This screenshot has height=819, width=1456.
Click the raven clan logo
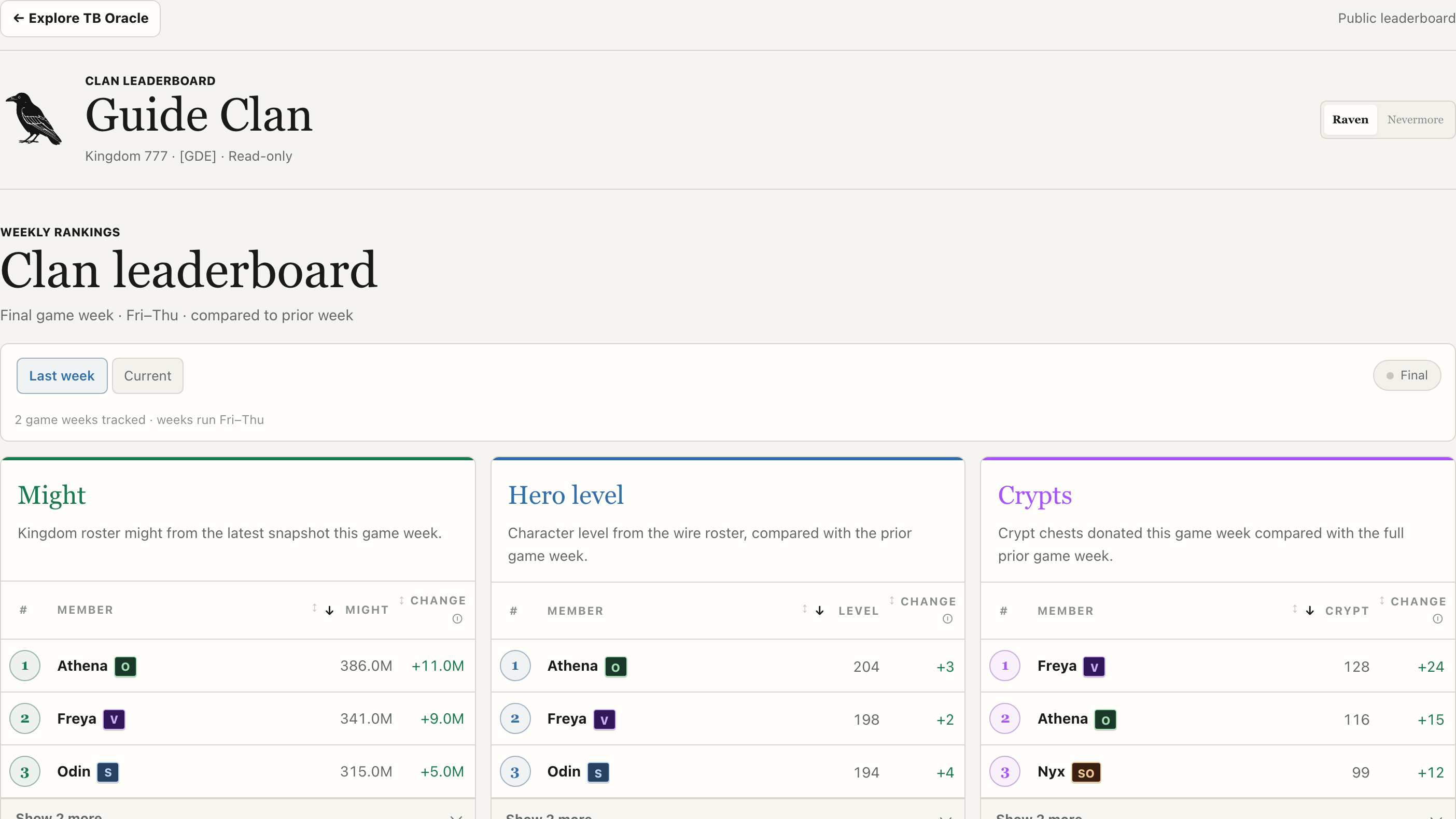(34, 119)
